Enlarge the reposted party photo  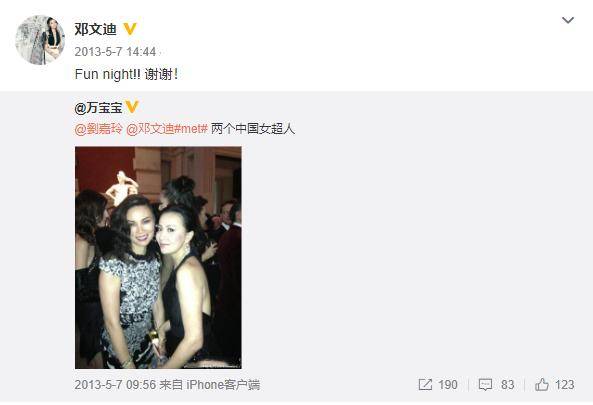(x=158, y=258)
